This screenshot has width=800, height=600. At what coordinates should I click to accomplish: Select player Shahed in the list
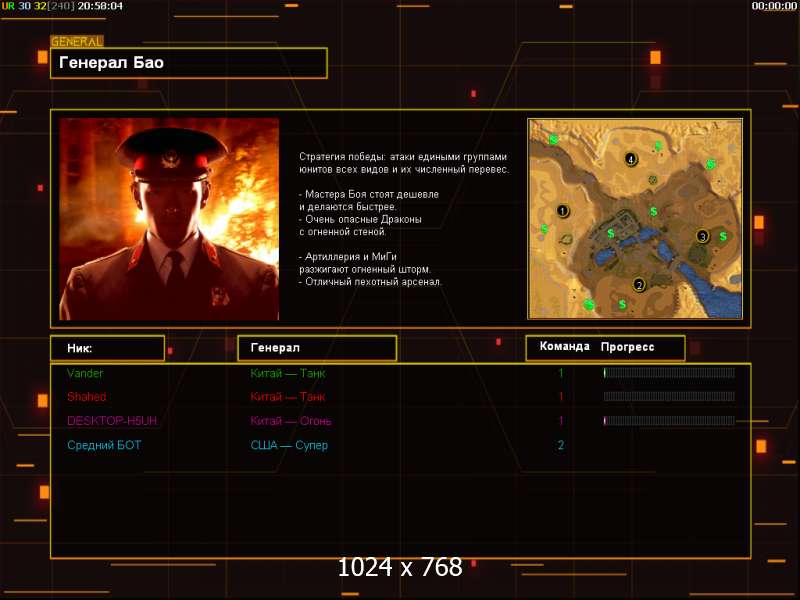tap(86, 397)
